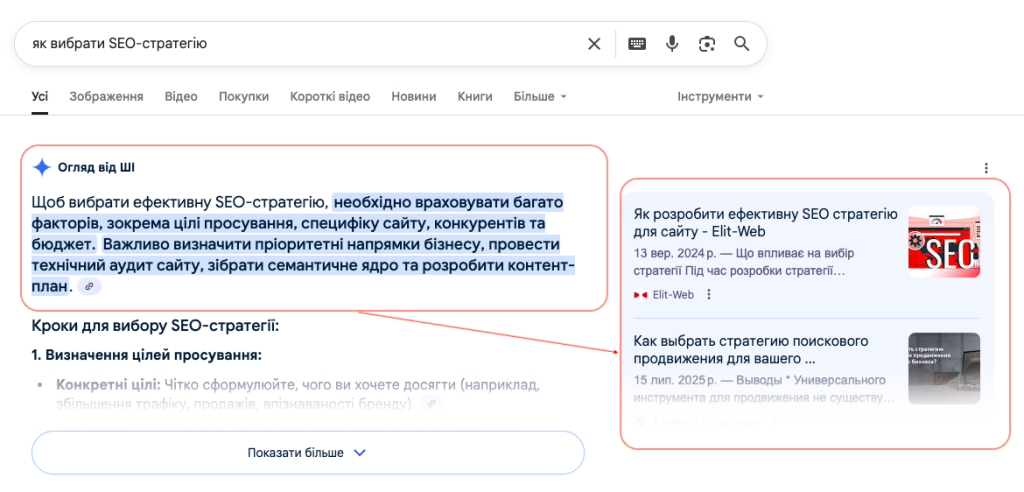Click the Конкретні цілі bullet text

[108, 384]
